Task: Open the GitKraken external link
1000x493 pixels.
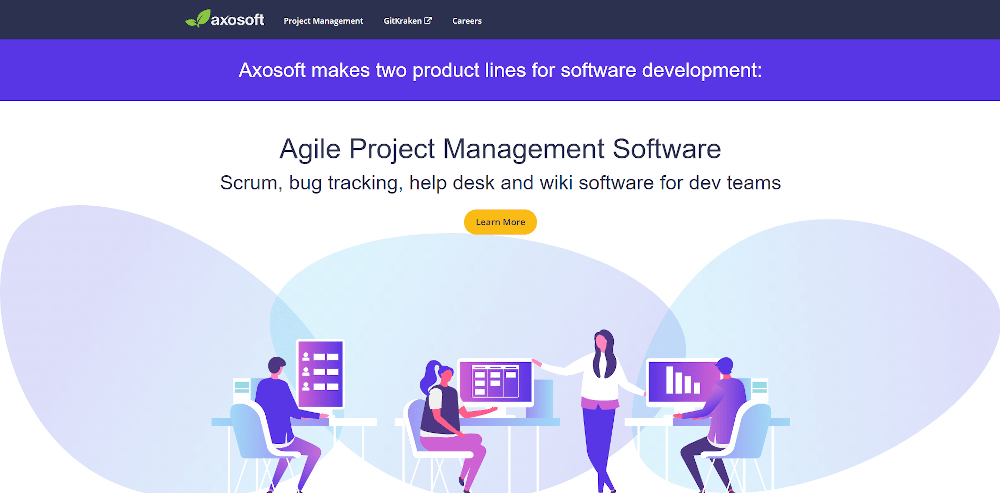Action: (408, 21)
